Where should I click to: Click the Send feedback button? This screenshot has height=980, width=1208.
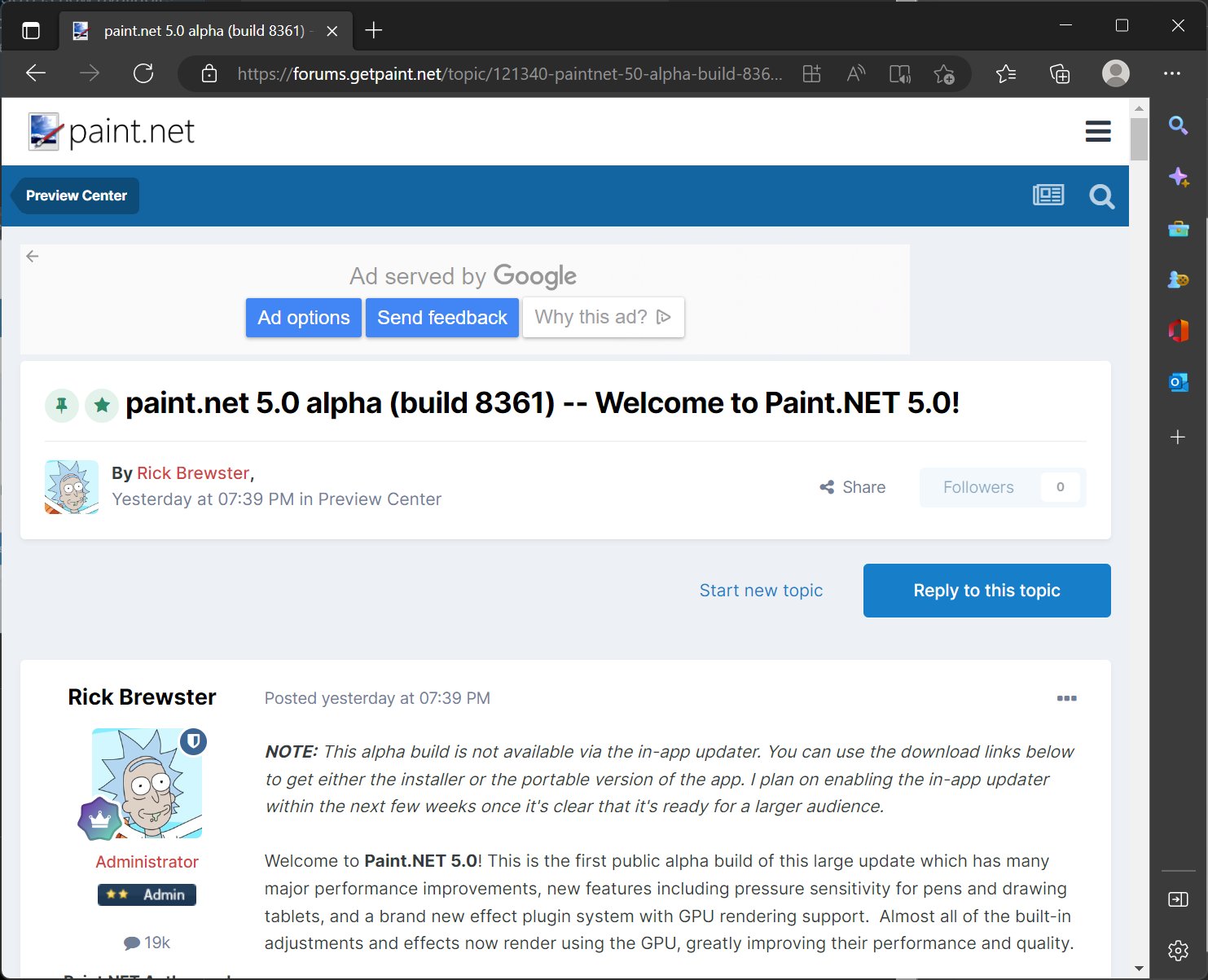(442, 318)
